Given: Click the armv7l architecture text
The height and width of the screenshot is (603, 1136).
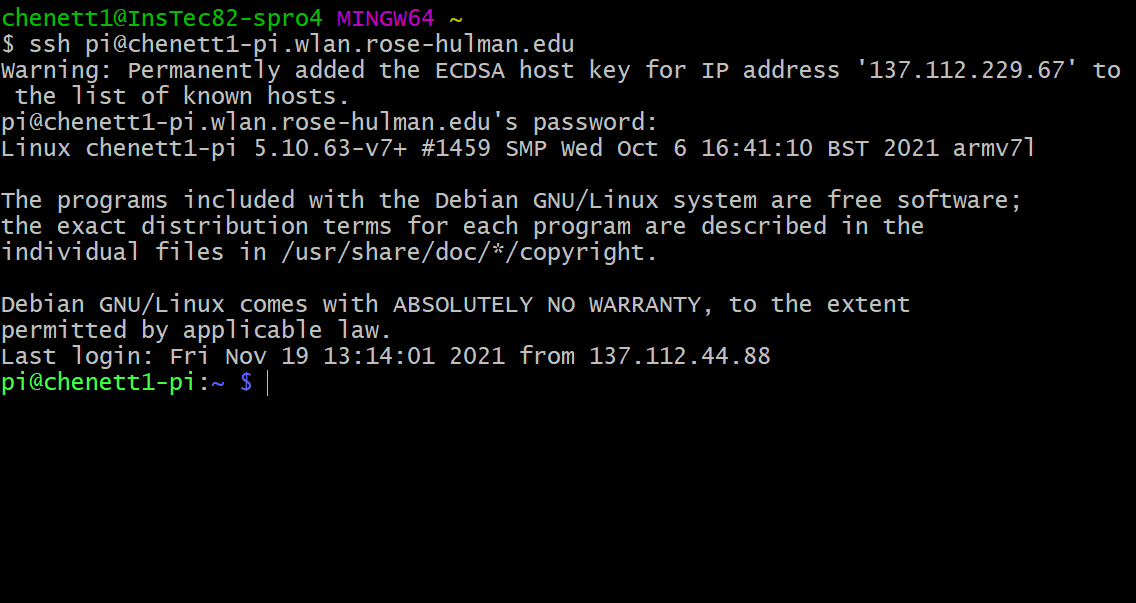Looking at the screenshot, I should pyautogui.click(x=994, y=149).
